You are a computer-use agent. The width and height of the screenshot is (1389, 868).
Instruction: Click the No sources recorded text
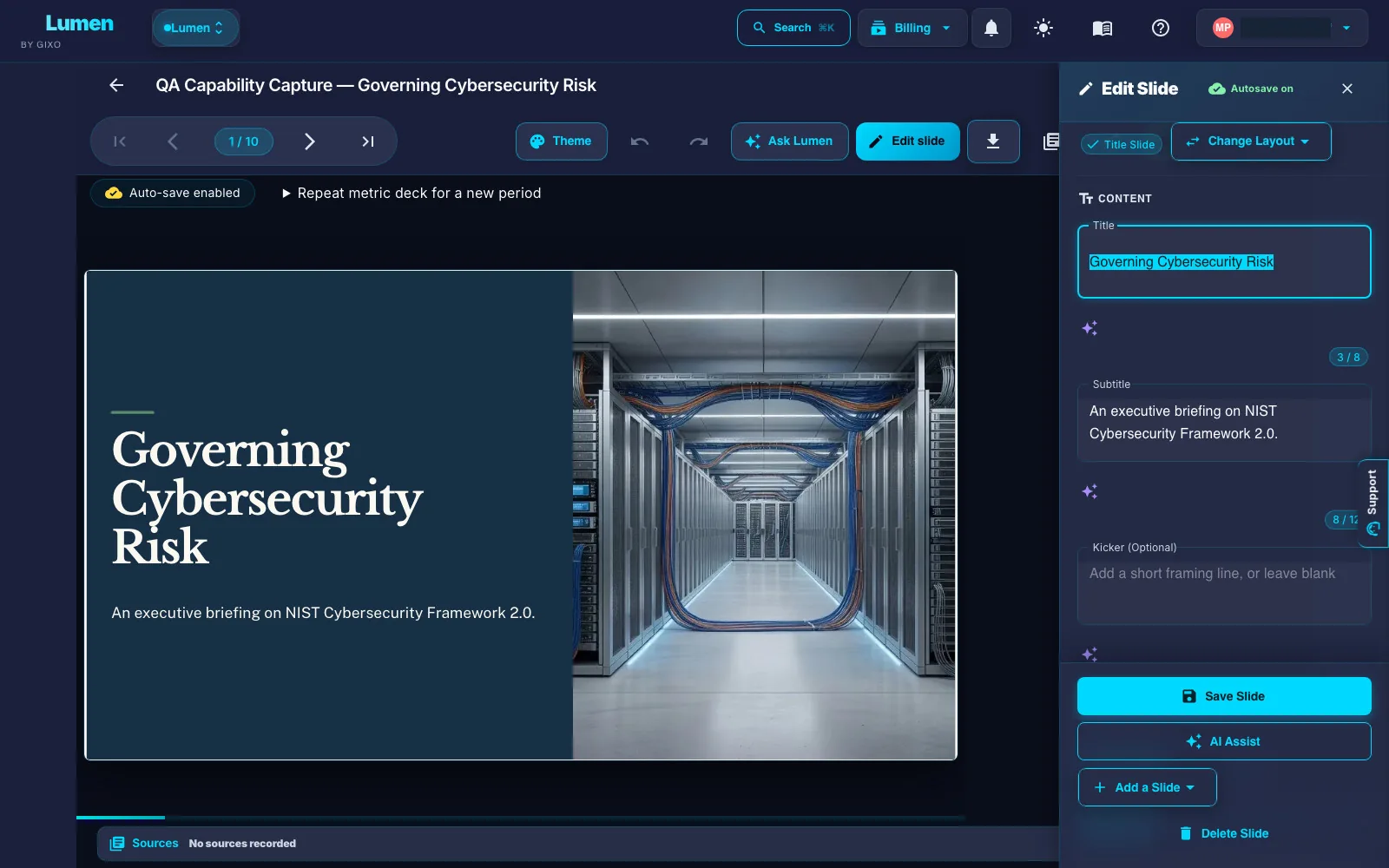(x=242, y=844)
